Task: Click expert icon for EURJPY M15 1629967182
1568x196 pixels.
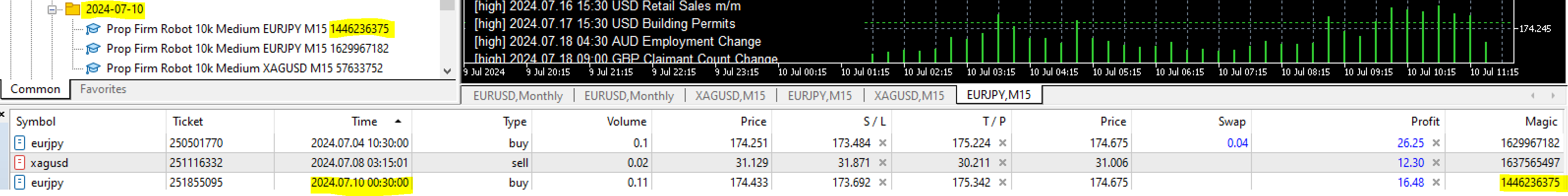Action: coord(93,48)
